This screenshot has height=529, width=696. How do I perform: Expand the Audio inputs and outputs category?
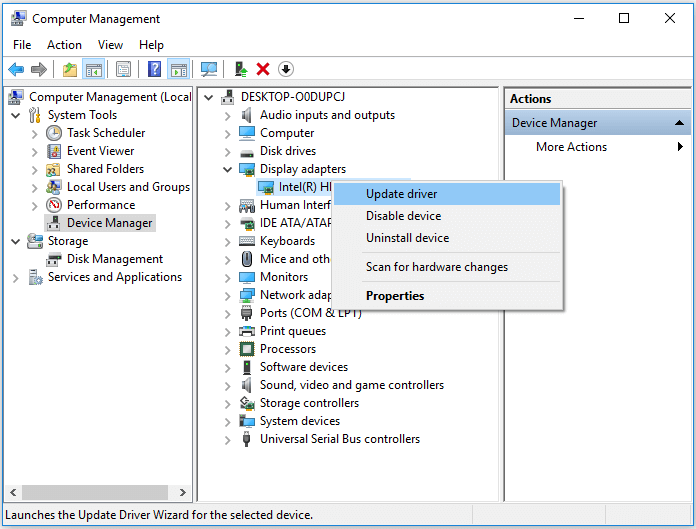click(228, 115)
